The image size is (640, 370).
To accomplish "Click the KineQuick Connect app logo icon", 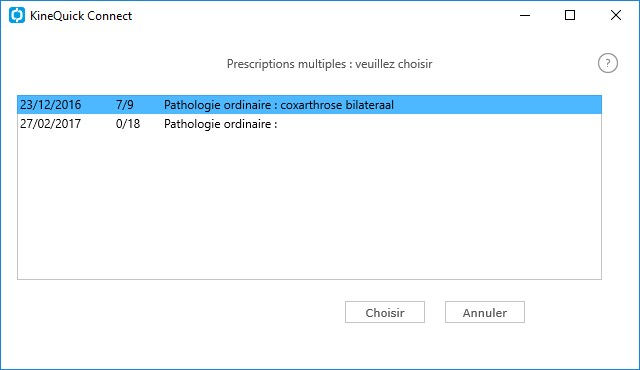I will tap(17, 16).
